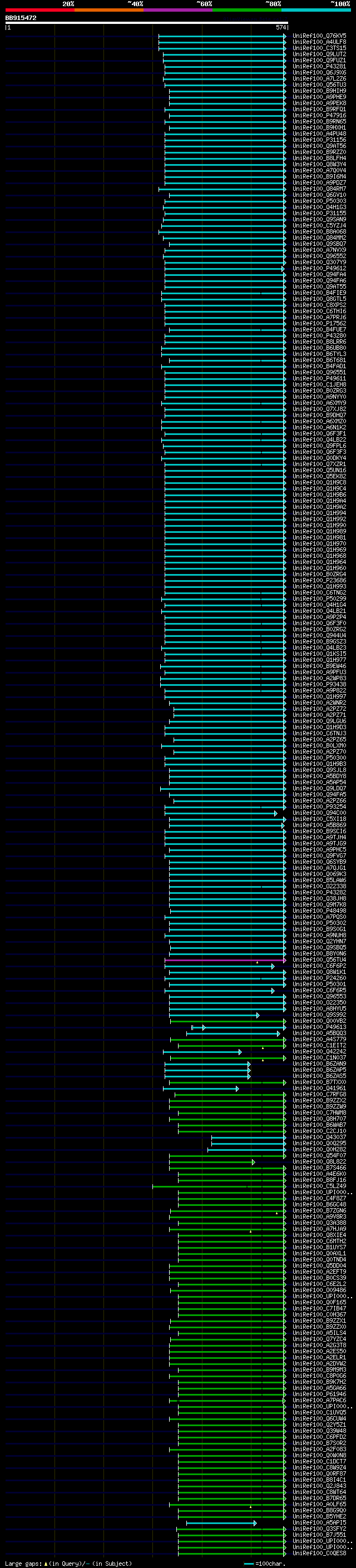Click hit name UniRef100_Q9FPL6
The width and height of the screenshot is (356, 1568).
[319, 446]
